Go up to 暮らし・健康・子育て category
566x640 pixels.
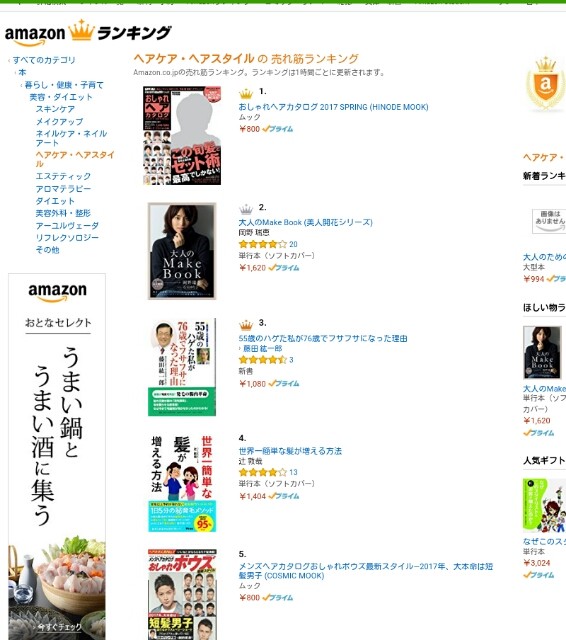tap(64, 85)
